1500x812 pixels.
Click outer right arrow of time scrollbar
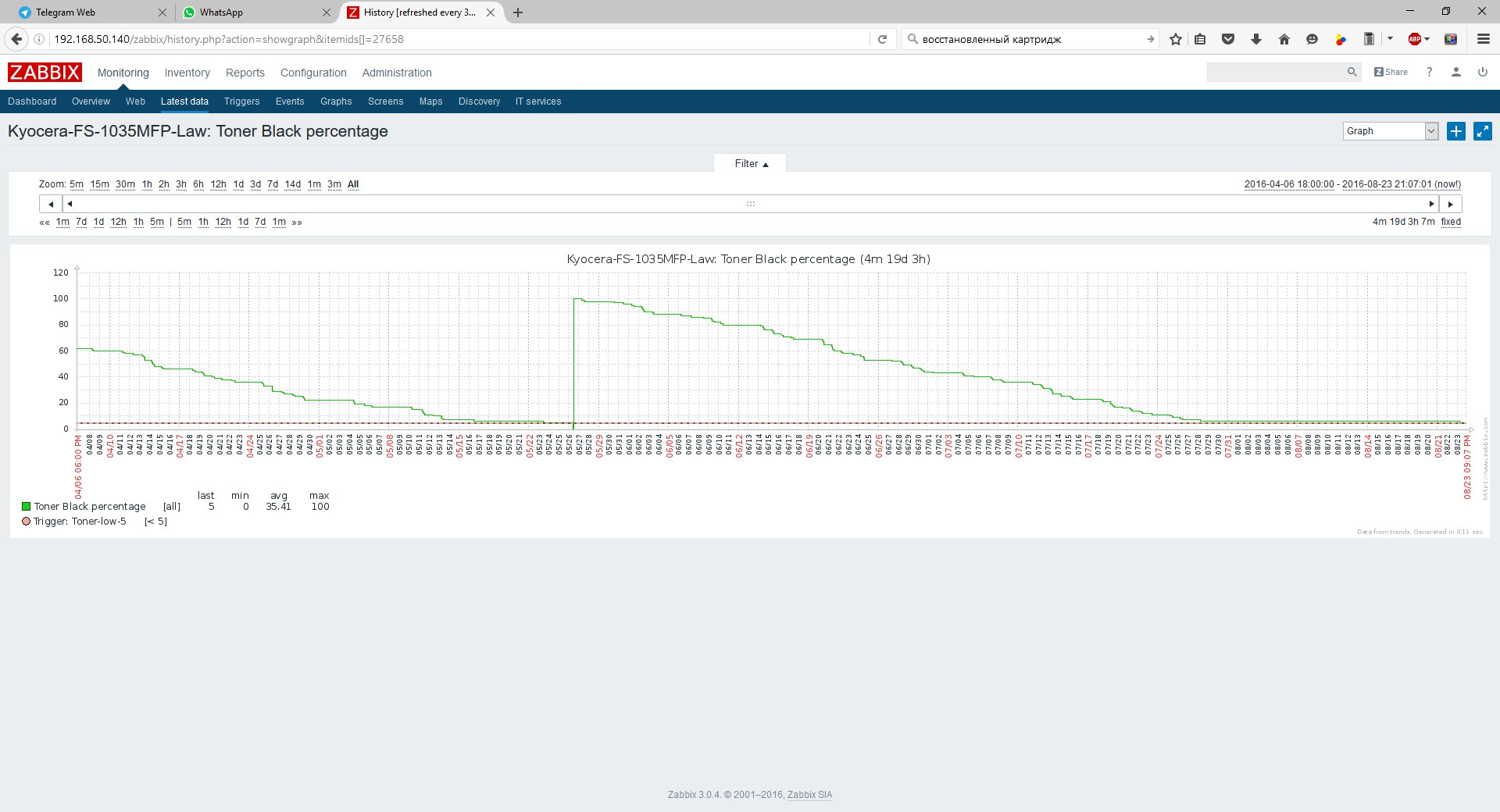tap(1451, 204)
